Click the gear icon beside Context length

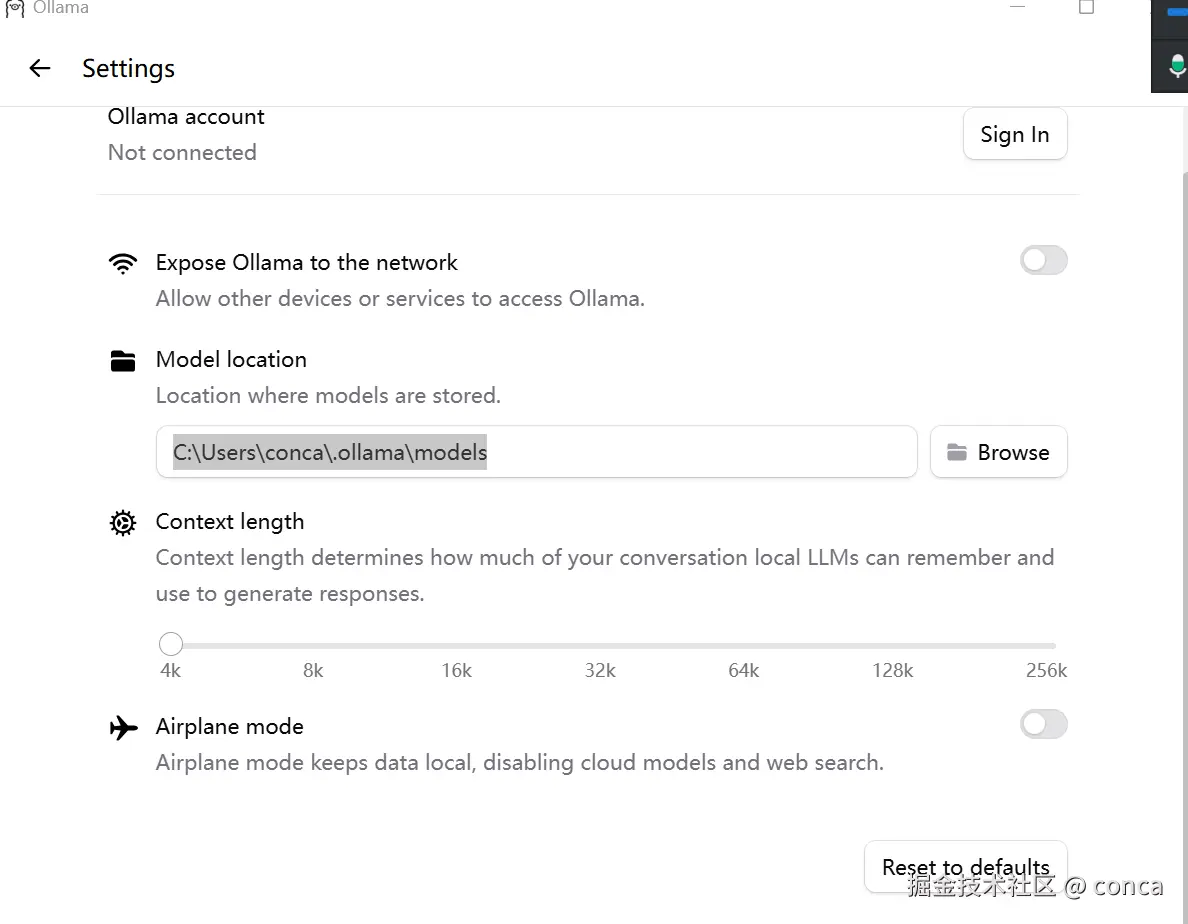[x=123, y=523]
